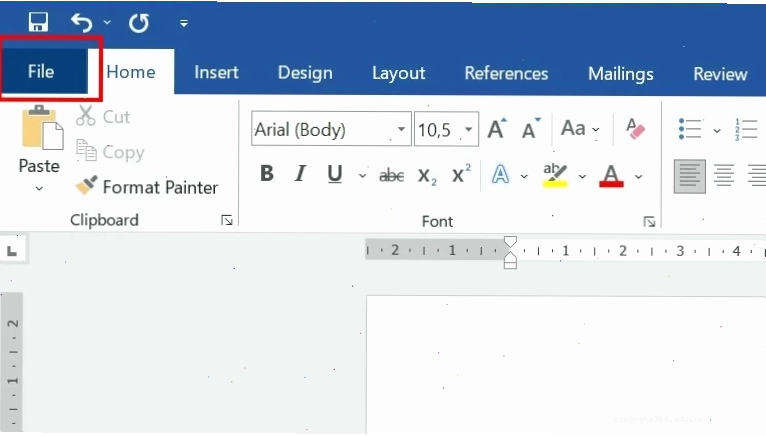This screenshot has width=766, height=436.
Task: Switch to the Home tab
Action: (x=131, y=72)
